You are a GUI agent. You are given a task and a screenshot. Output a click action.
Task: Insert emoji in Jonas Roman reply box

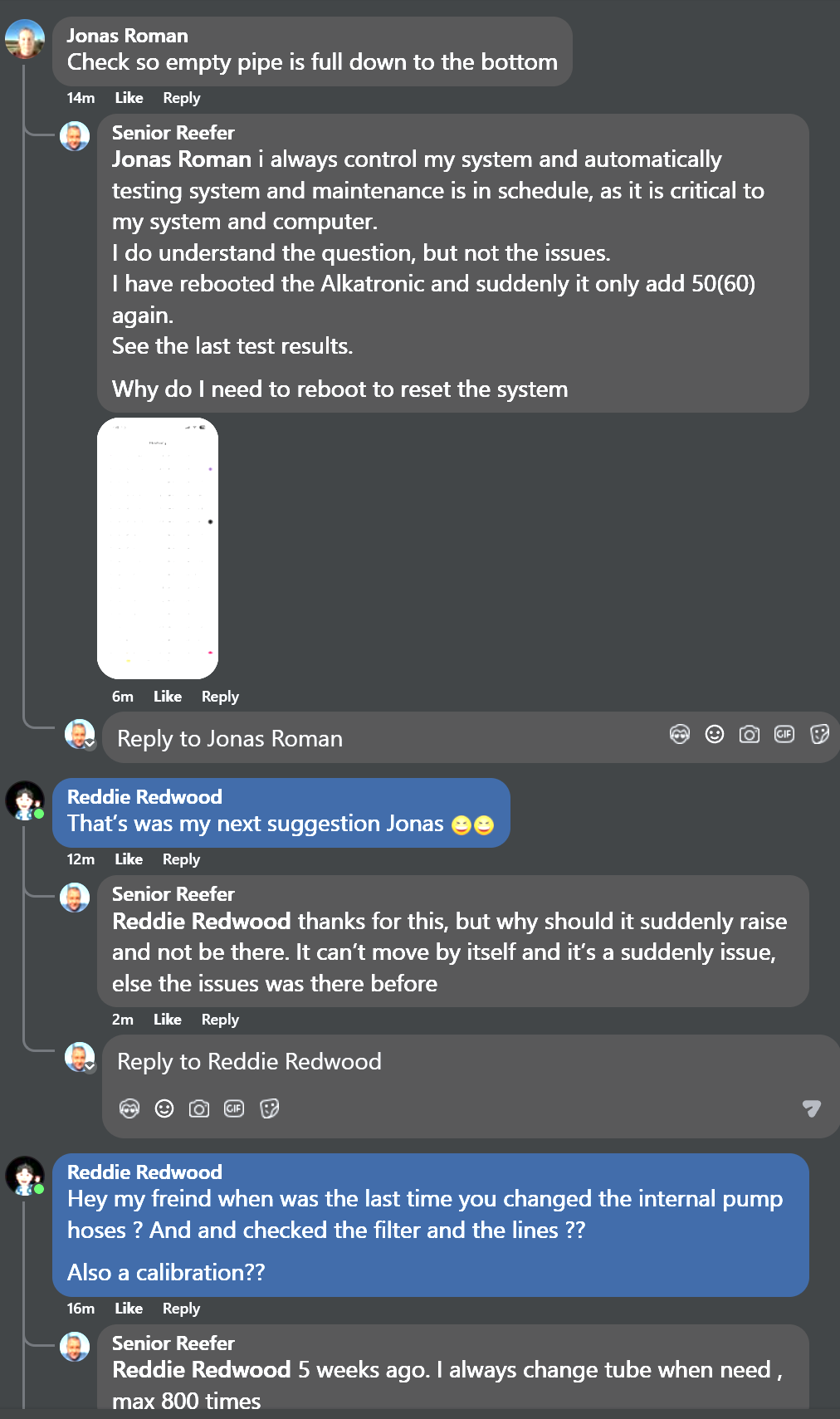tap(715, 734)
